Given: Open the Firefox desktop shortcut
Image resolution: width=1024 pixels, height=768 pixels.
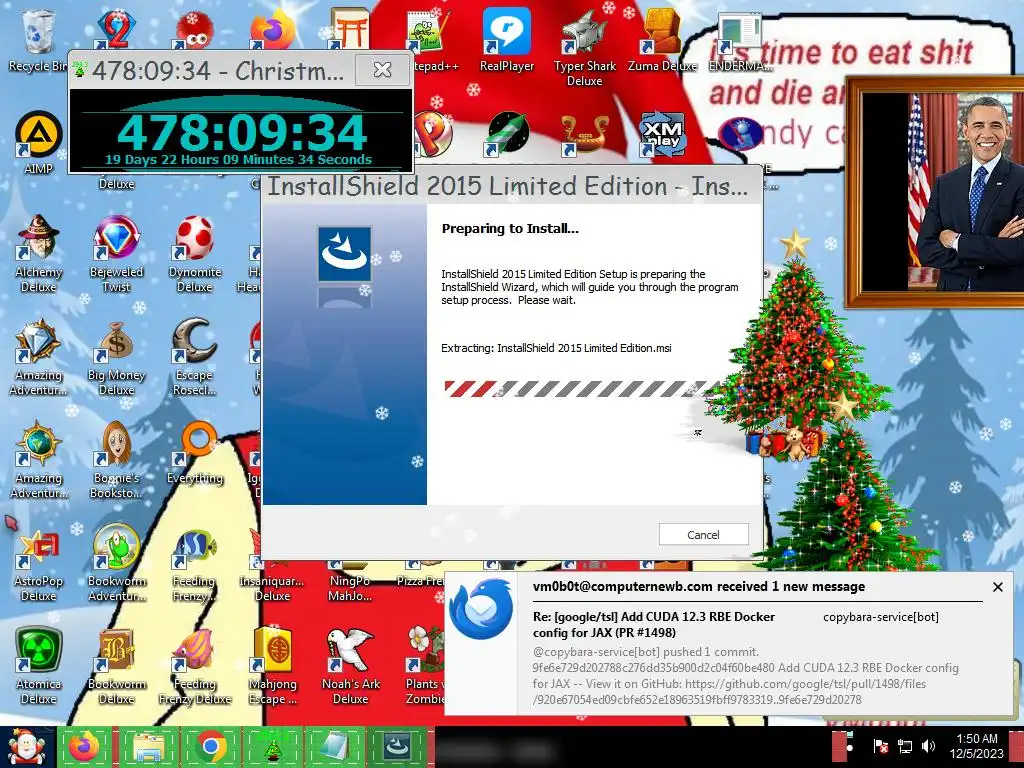Looking at the screenshot, I should [x=272, y=30].
